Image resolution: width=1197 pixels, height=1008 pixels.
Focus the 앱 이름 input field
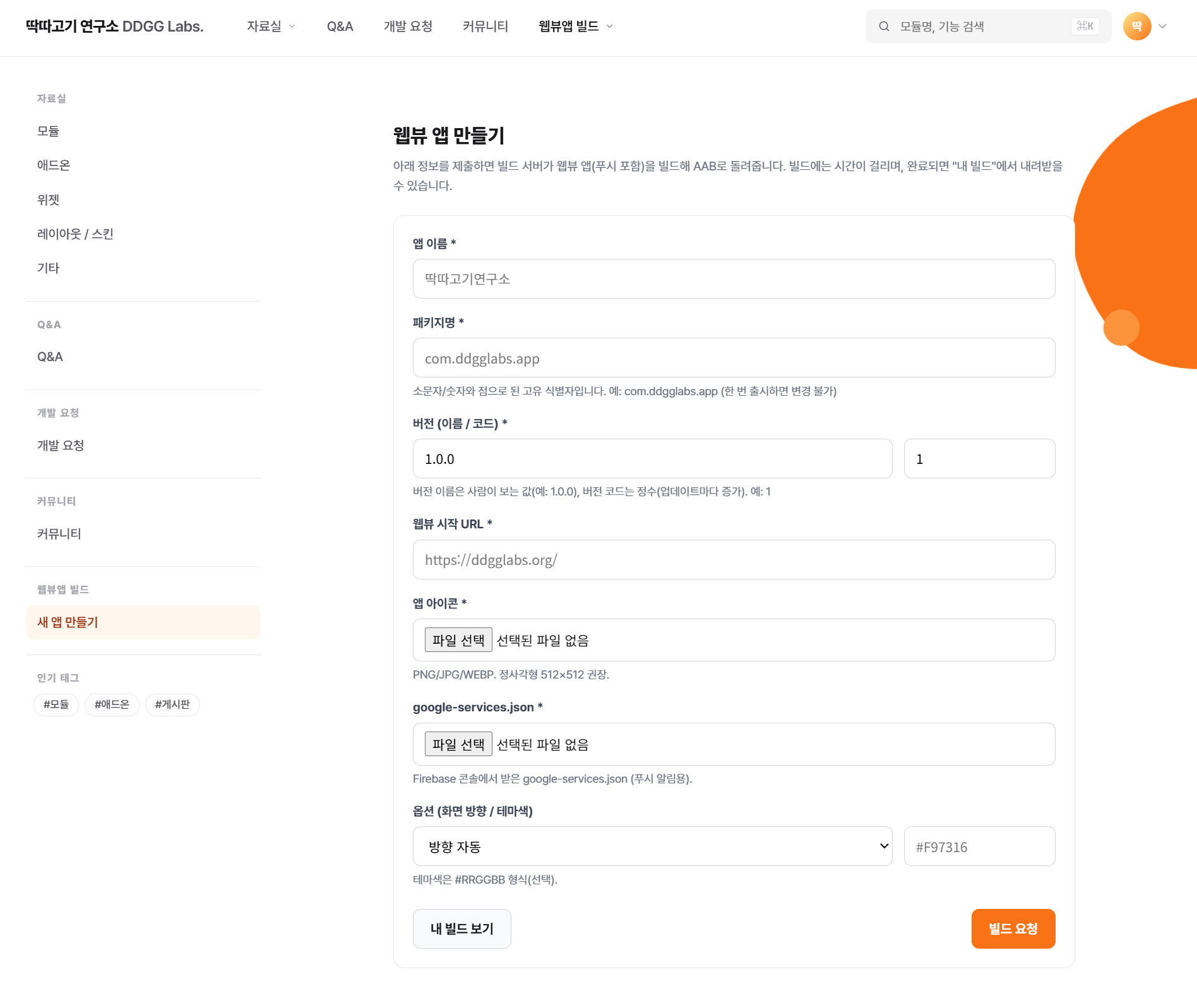(734, 279)
